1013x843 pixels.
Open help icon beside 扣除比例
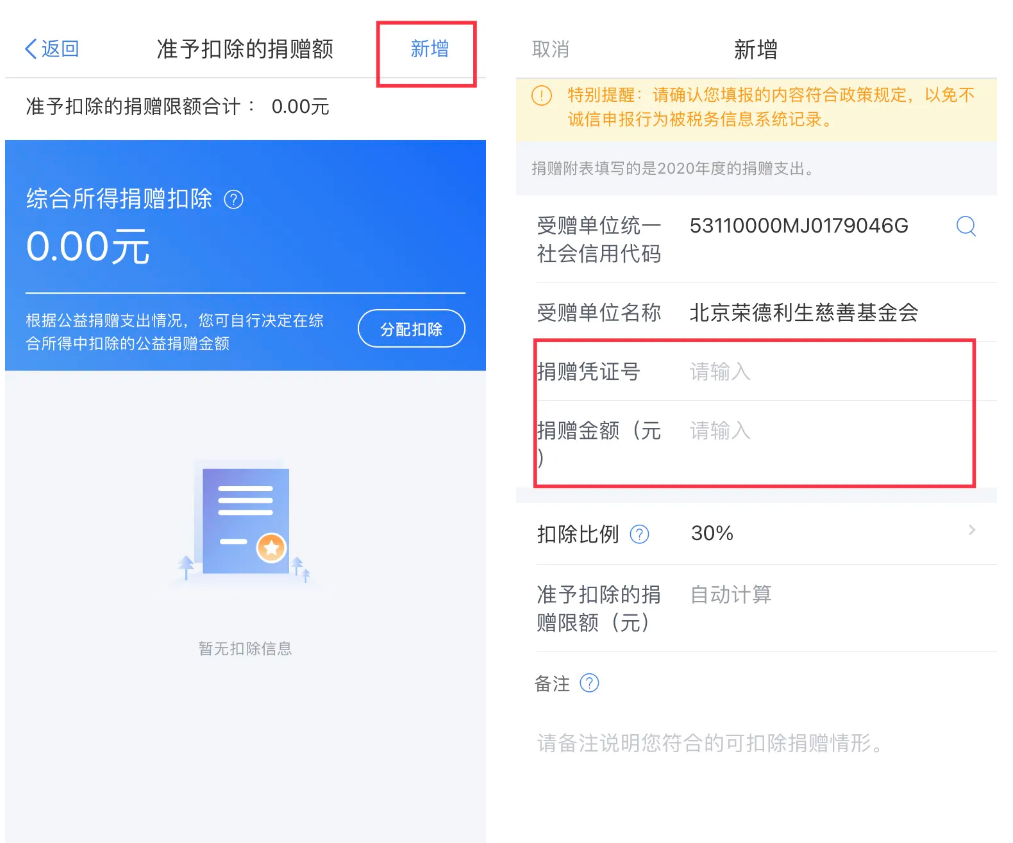click(639, 534)
